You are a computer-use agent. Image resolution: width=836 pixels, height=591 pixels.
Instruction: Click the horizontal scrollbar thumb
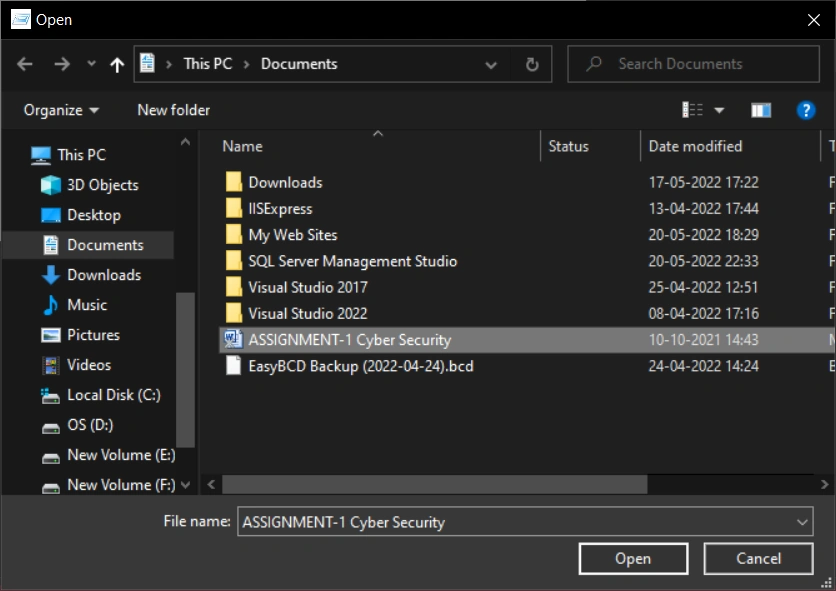(x=435, y=484)
